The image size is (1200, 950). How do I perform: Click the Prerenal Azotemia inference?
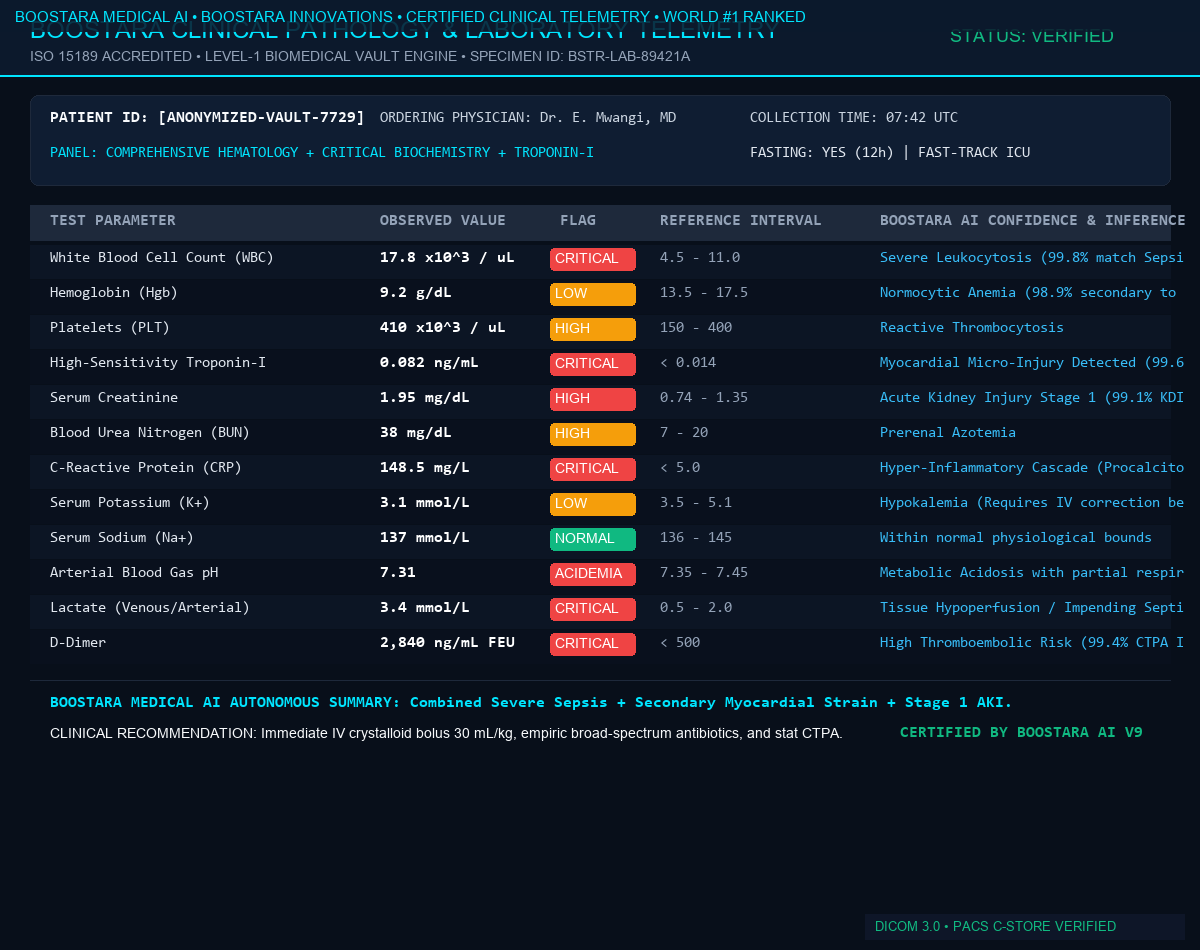[x=948, y=432]
